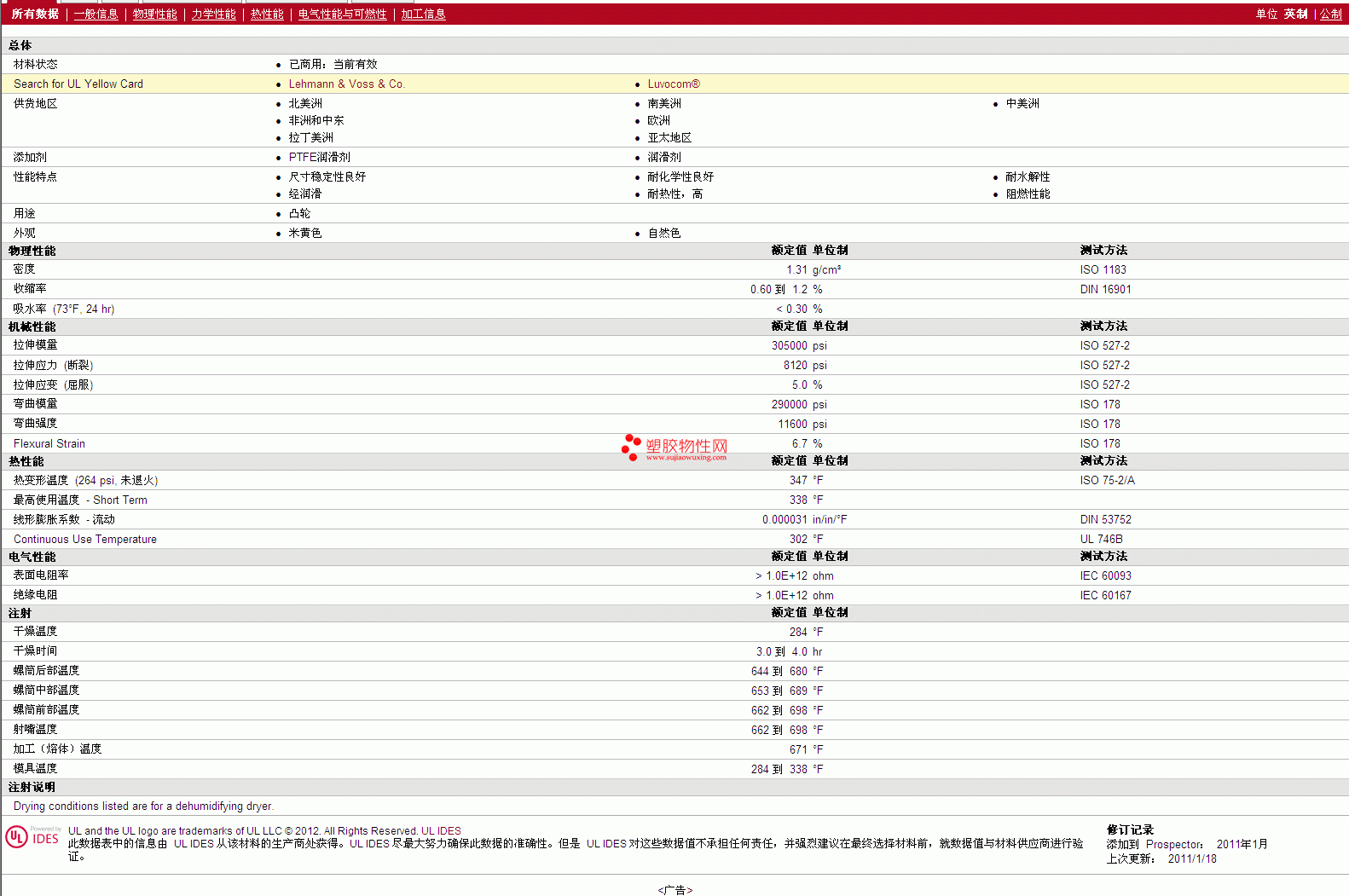
Task: Click expansion coefficient 0.000031
Action: 785,519
